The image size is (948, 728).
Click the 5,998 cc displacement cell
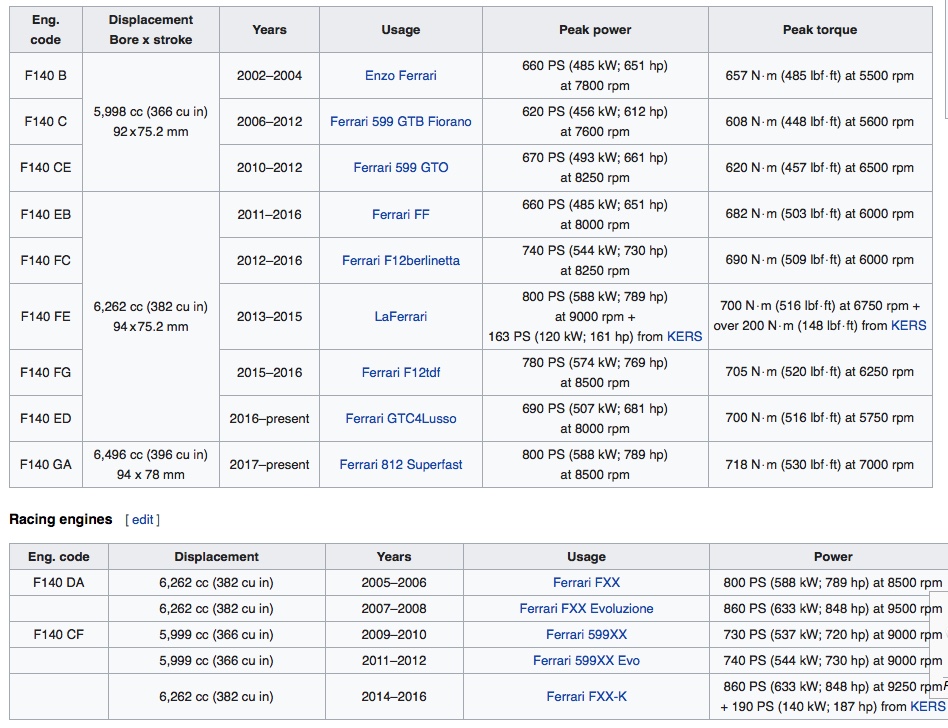(x=151, y=122)
